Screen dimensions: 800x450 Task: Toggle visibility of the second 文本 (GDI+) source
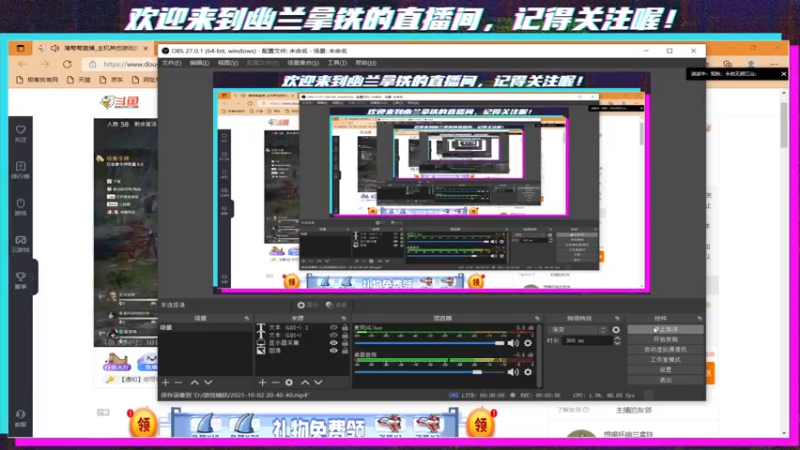333,335
